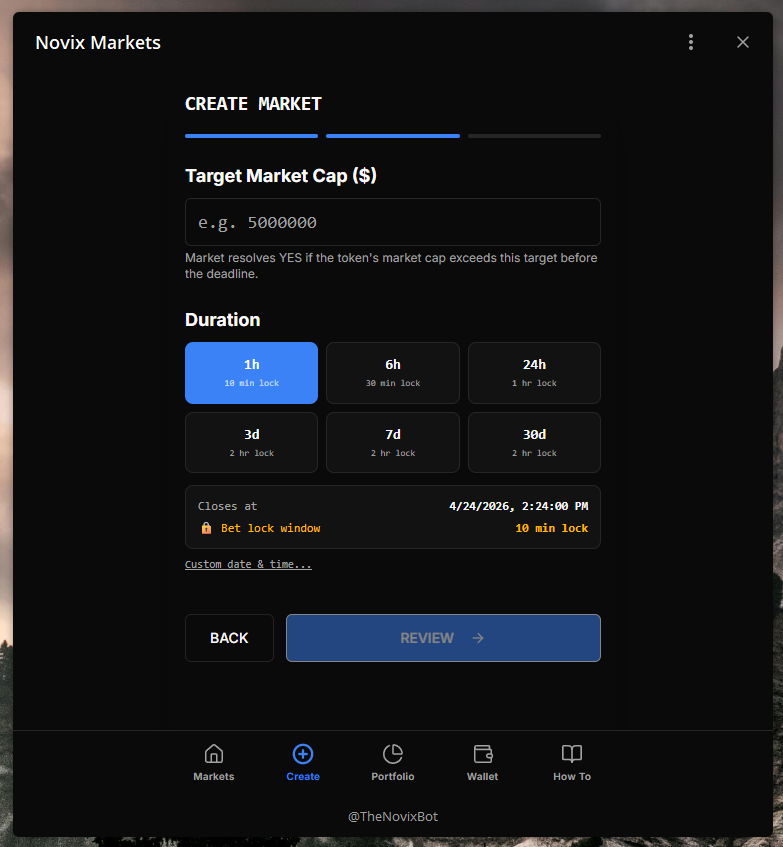Viewport: 783px width, 847px height.
Task: Click the REVIEW button
Action: tap(443, 638)
